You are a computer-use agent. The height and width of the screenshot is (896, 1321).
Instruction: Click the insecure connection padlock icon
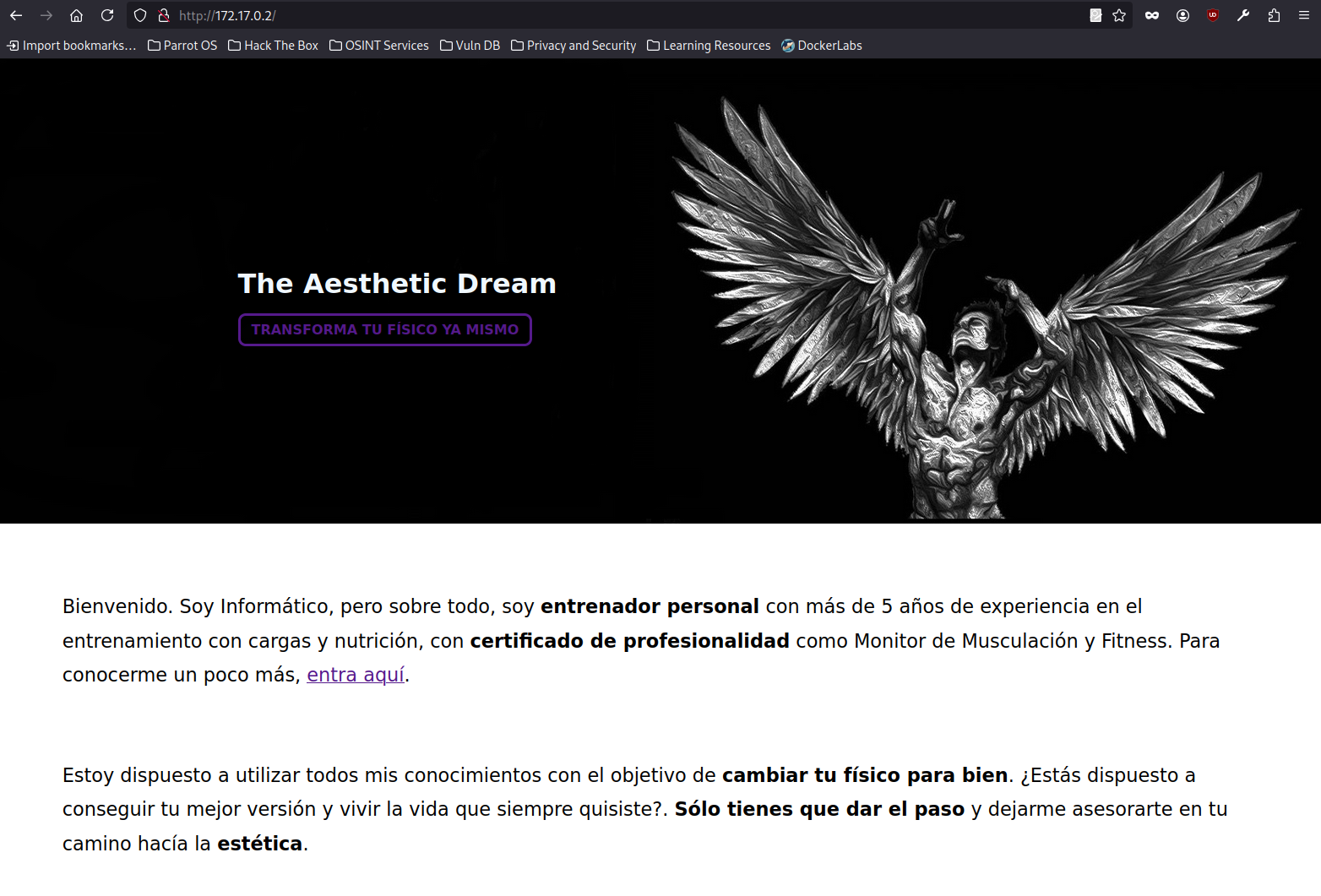pyautogui.click(x=164, y=15)
